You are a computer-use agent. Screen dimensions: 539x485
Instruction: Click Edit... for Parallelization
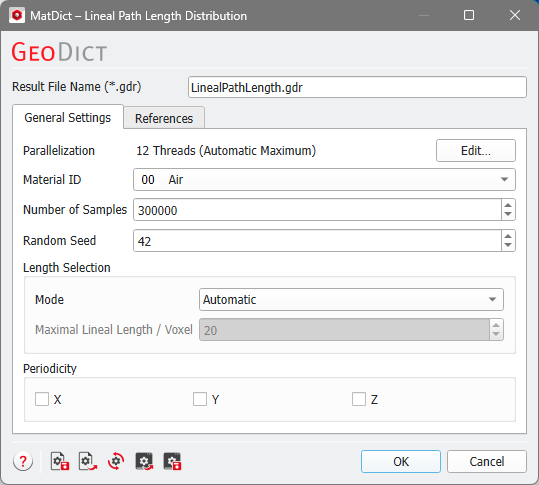click(476, 151)
